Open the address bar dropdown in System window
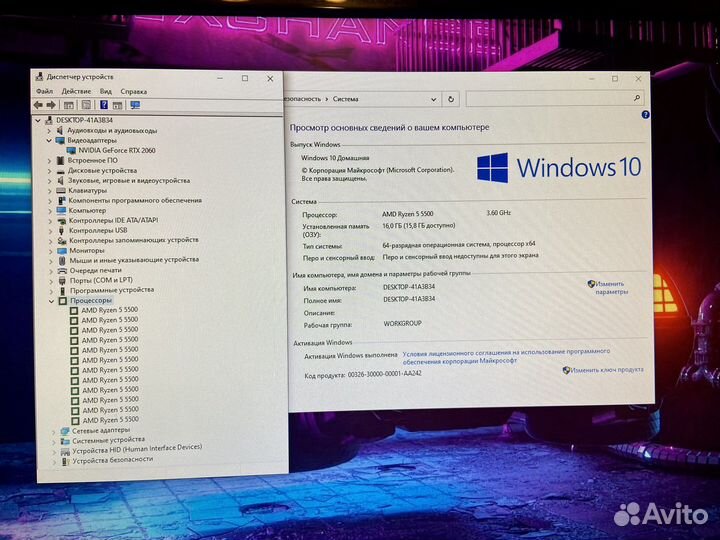The height and width of the screenshot is (540, 720). pyautogui.click(x=433, y=99)
